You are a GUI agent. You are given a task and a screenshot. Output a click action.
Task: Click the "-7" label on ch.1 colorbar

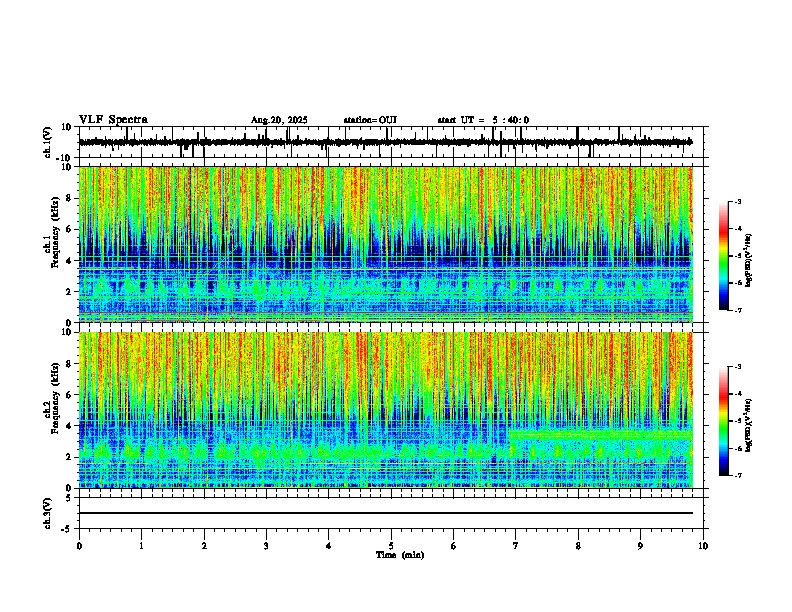point(738,311)
